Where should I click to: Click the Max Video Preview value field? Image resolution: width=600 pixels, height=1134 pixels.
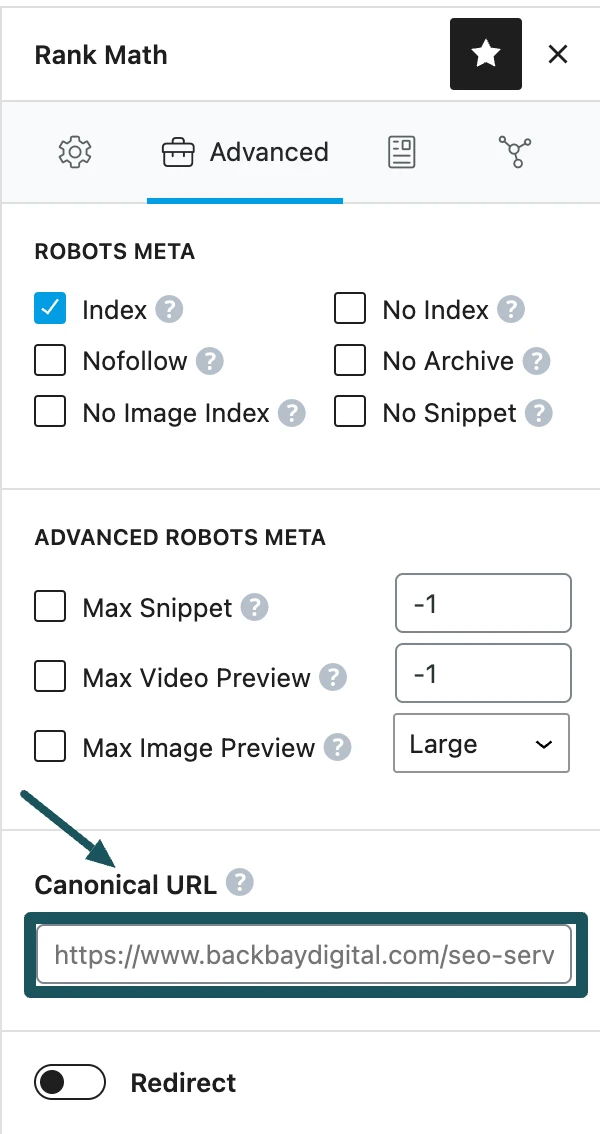483,674
